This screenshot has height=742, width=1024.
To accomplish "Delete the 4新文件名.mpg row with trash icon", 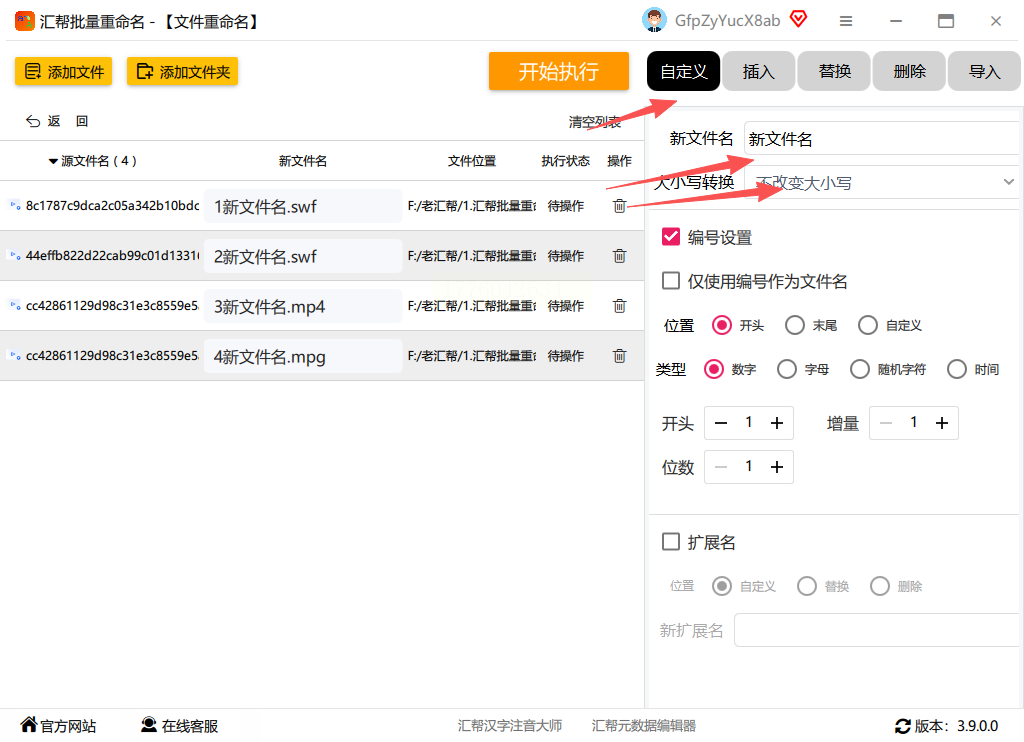I will pyautogui.click(x=619, y=356).
